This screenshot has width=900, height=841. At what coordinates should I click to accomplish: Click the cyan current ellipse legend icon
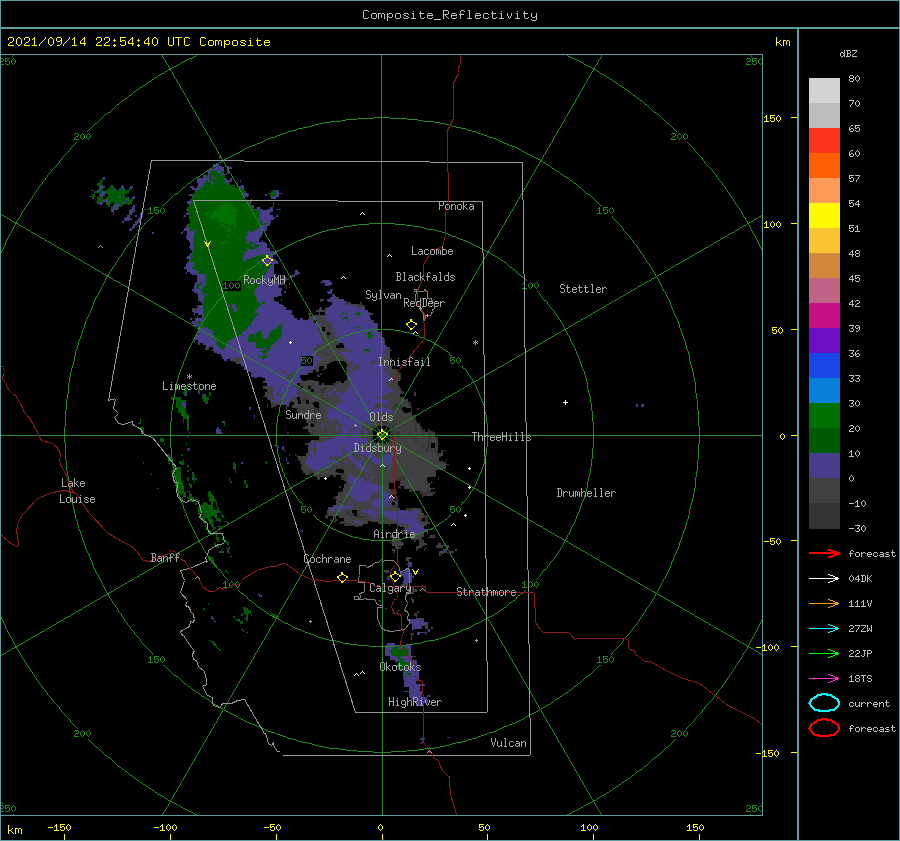point(824,703)
